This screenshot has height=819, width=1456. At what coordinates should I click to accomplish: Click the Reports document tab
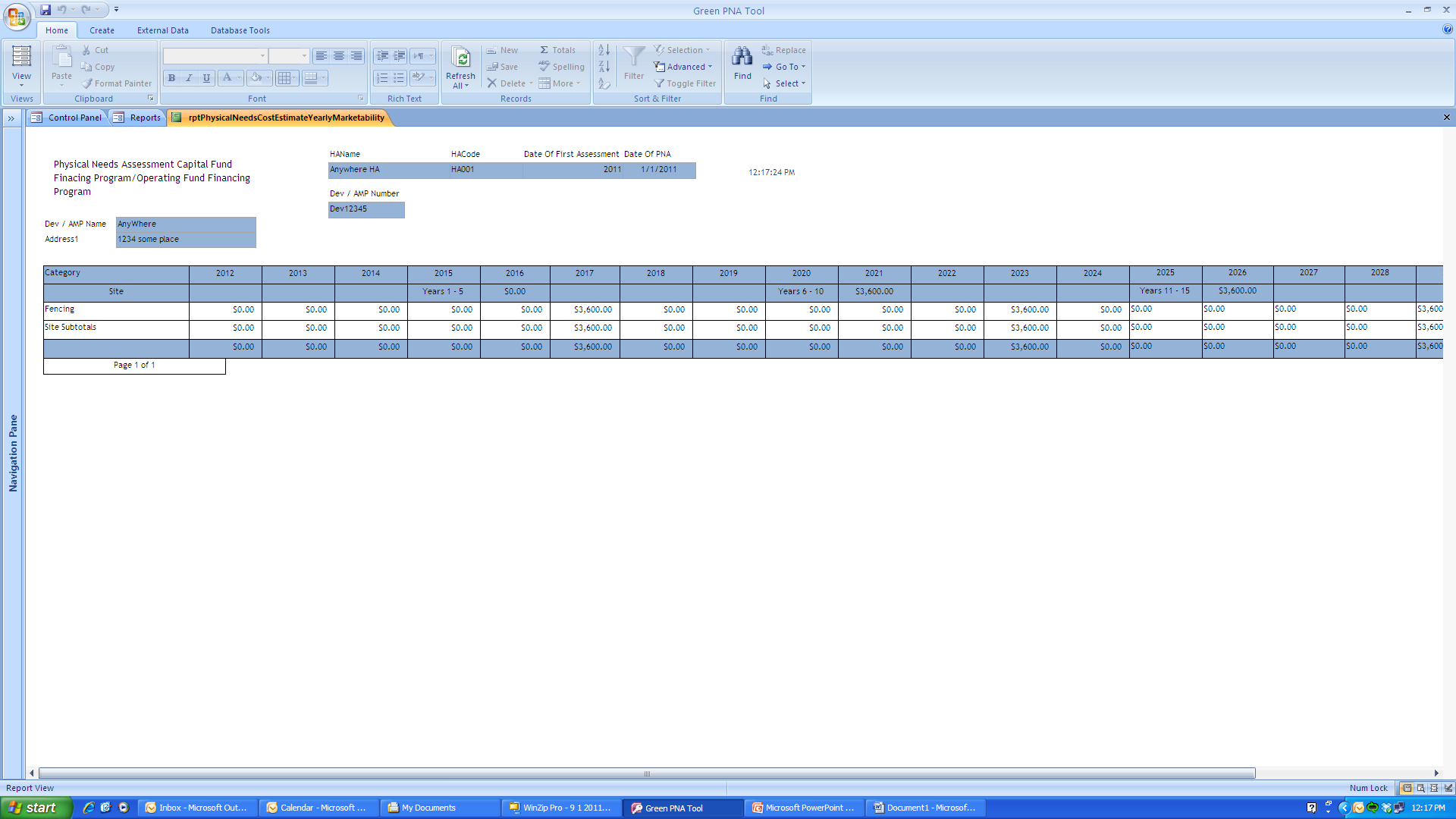pos(138,118)
